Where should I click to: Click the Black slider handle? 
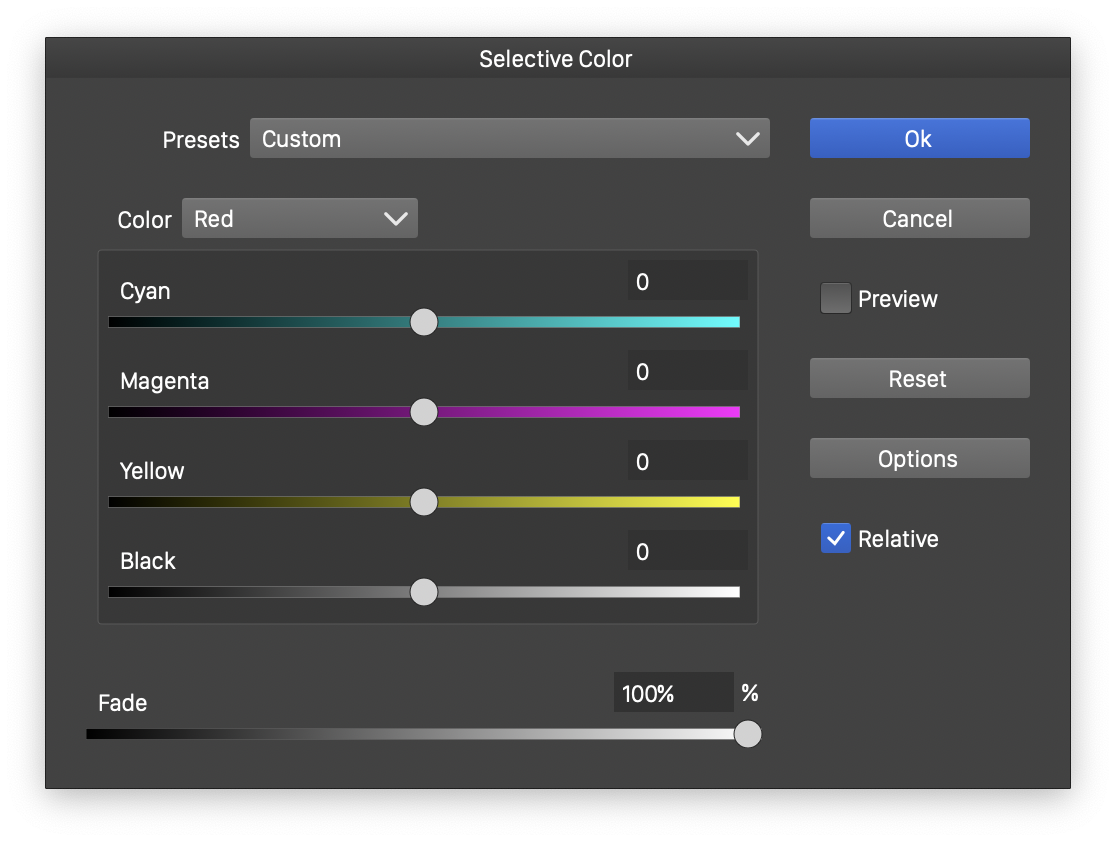(x=424, y=592)
